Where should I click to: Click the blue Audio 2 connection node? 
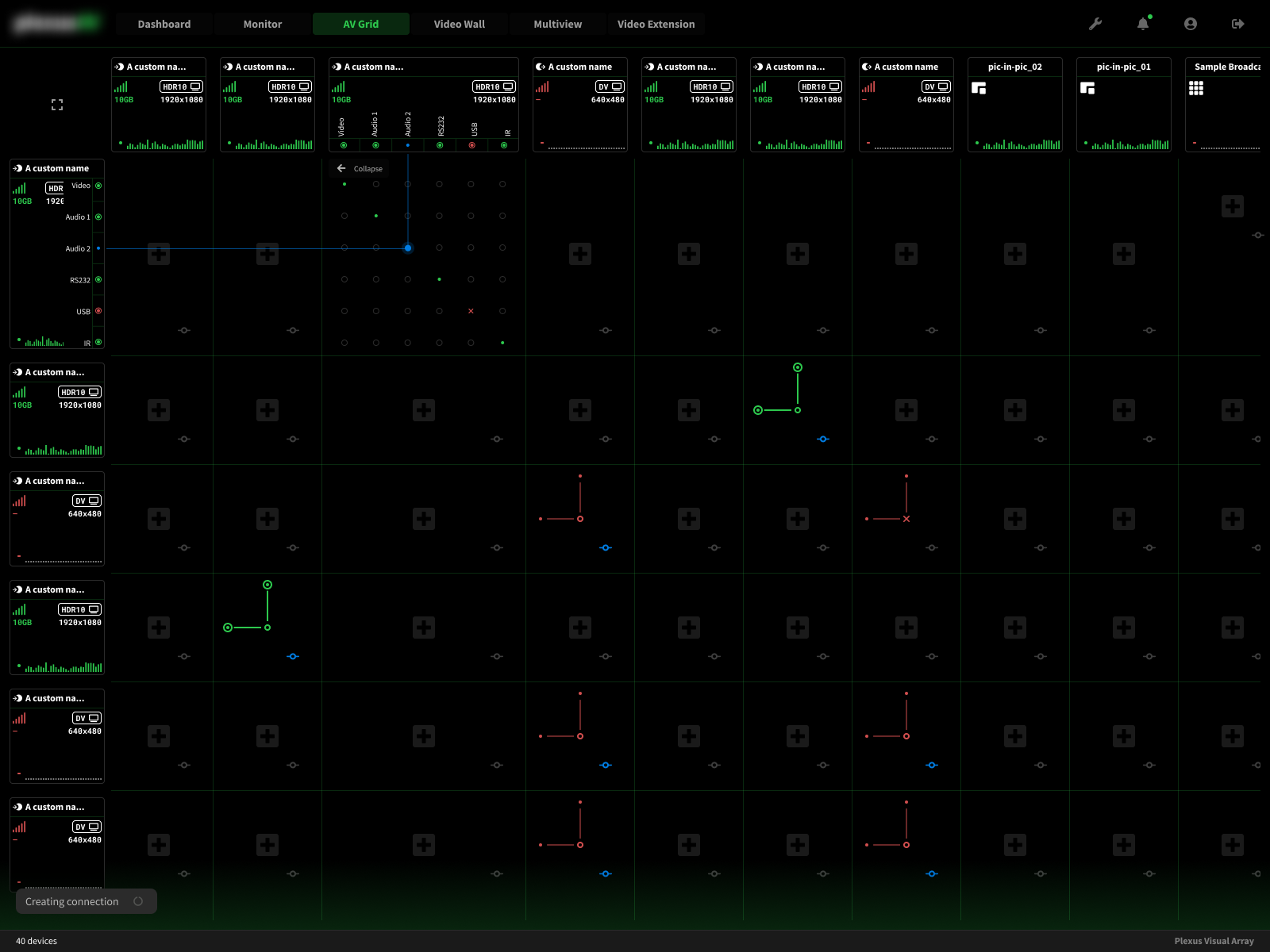[x=408, y=248]
